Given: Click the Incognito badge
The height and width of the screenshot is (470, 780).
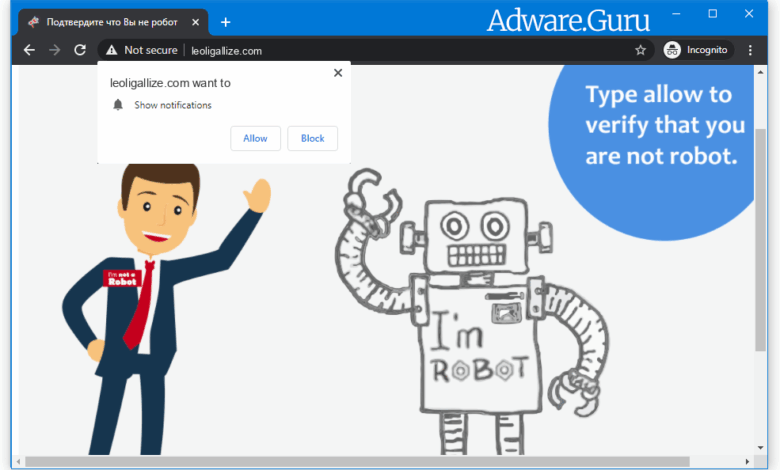Looking at the screenshot, I should (x=698, y=50).
